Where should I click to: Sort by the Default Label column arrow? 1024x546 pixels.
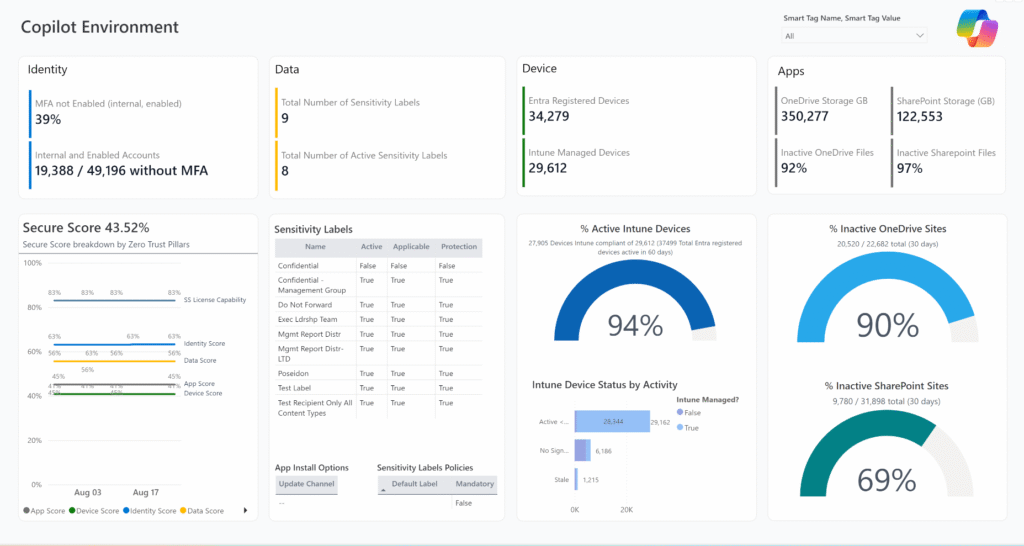click(x=384, y=485)
